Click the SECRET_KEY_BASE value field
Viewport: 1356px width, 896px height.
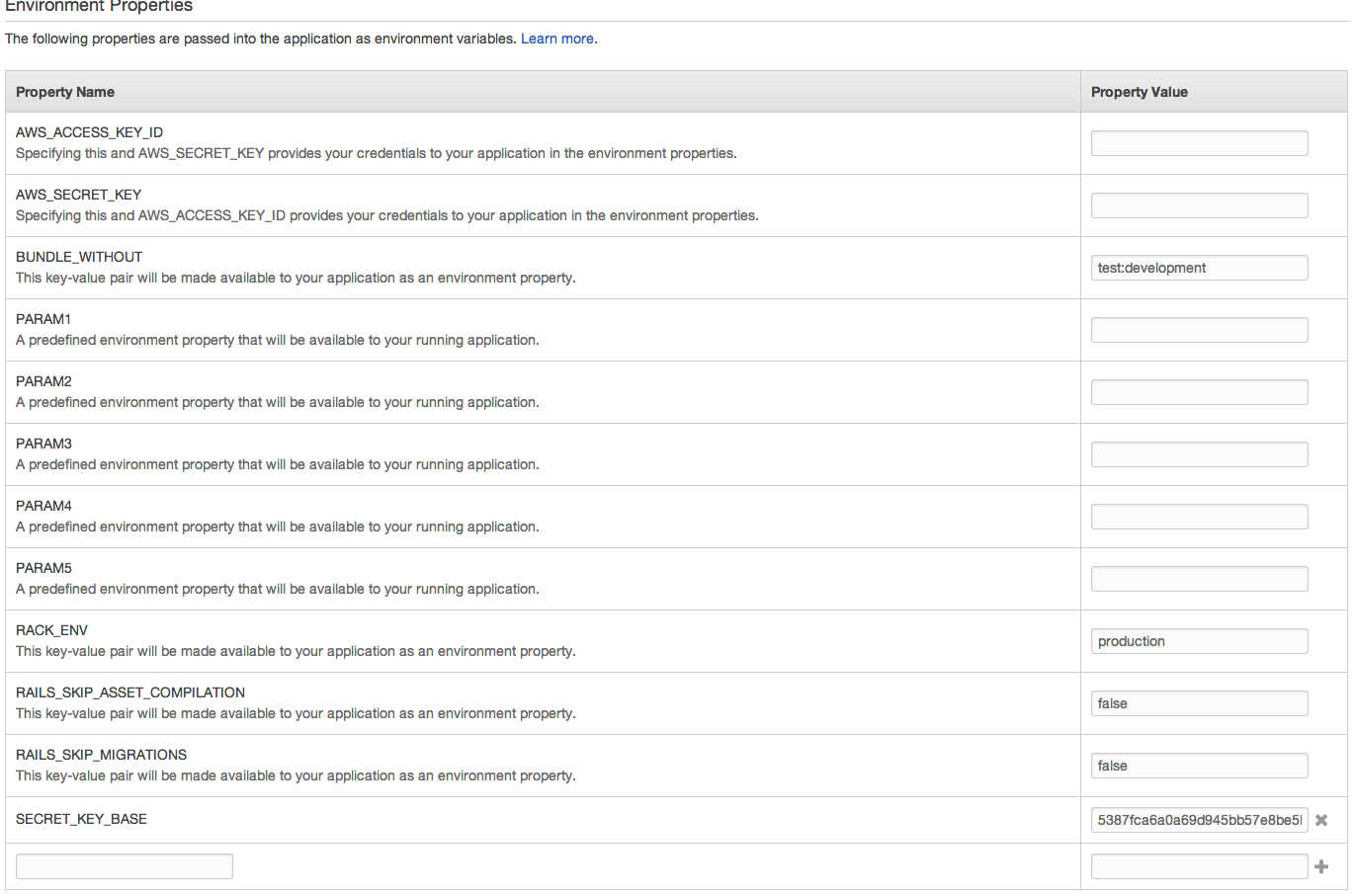coord(1199,820)
